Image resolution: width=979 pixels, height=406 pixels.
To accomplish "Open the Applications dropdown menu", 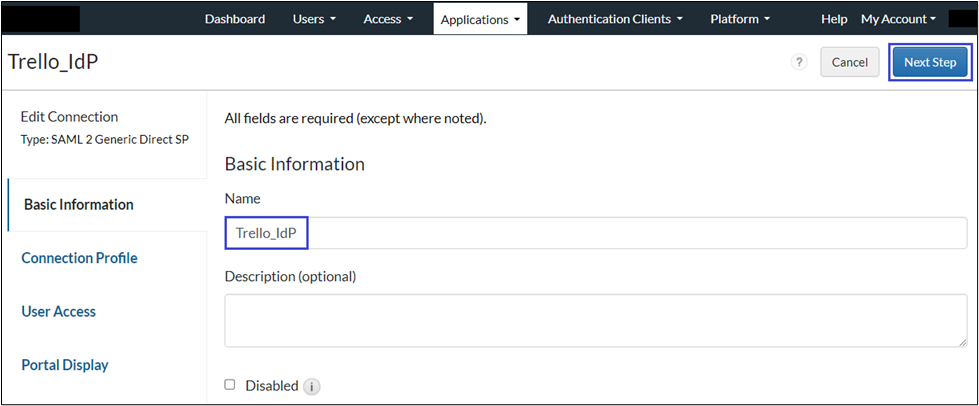I will (x=480, y=19).
